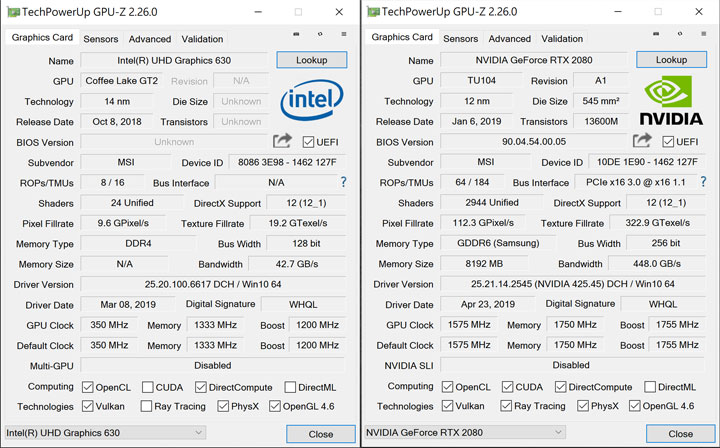Switch to Validation tab in NVIDIA window

[x=562, y=39]
